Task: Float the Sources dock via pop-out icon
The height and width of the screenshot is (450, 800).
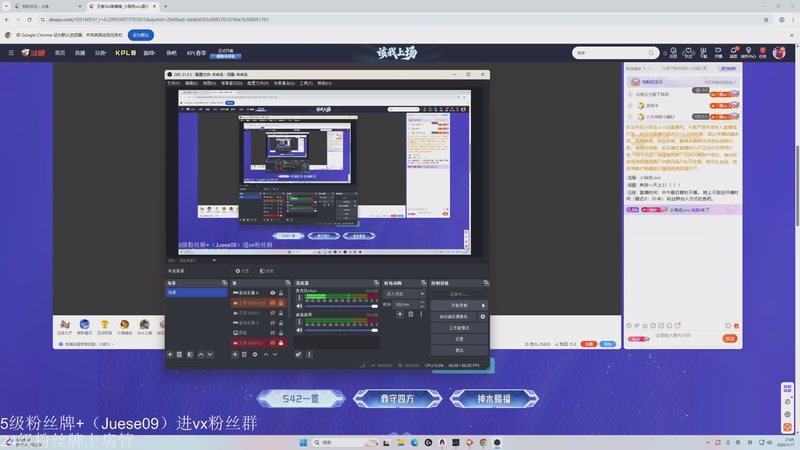Action: 288,283
